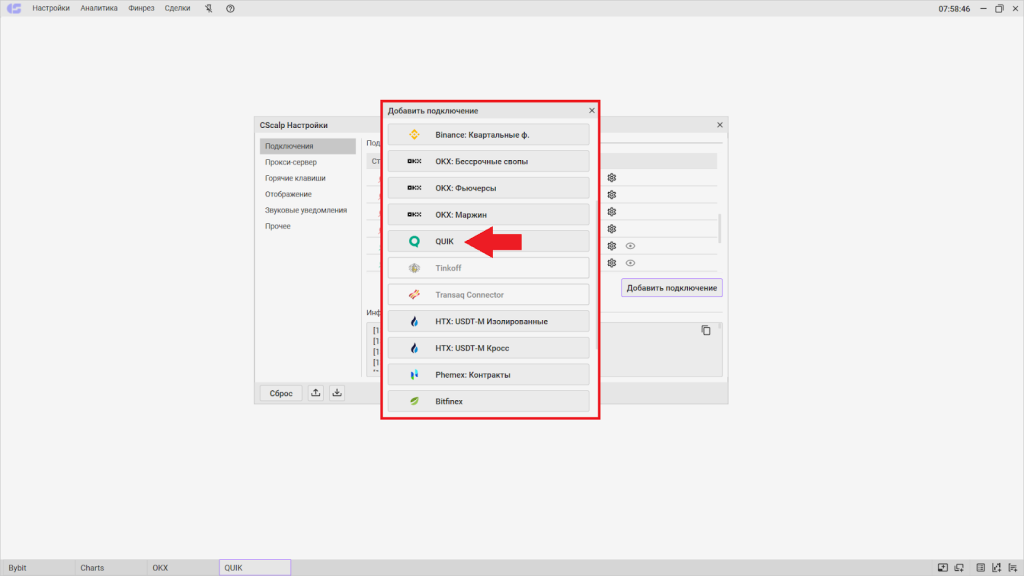Choose OKX: Бессрочные свопы connection
The image size is (1024, 576).
[488, 161]
